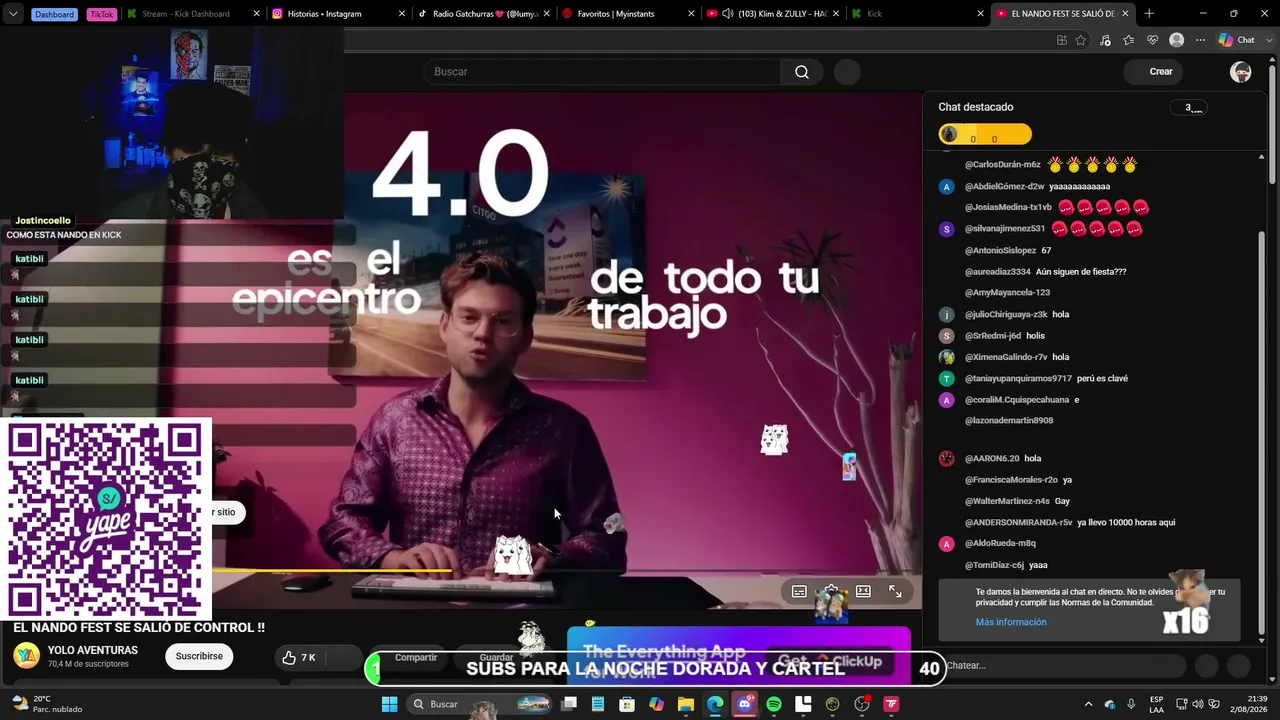Click the language indicator ESP LAA
This screenshot has width=1280, height=720.
click(1157, 704)
